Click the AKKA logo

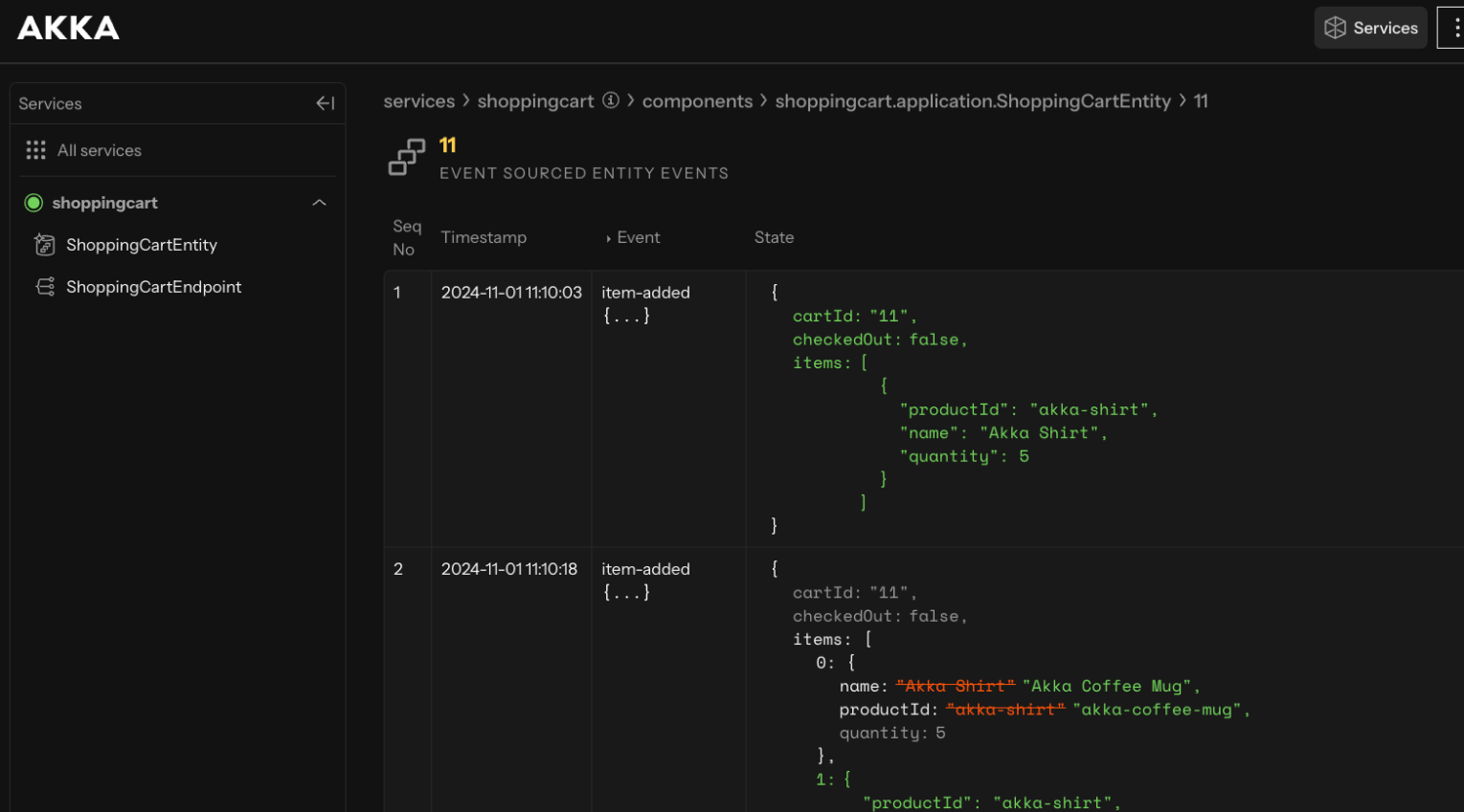[68, 28]
